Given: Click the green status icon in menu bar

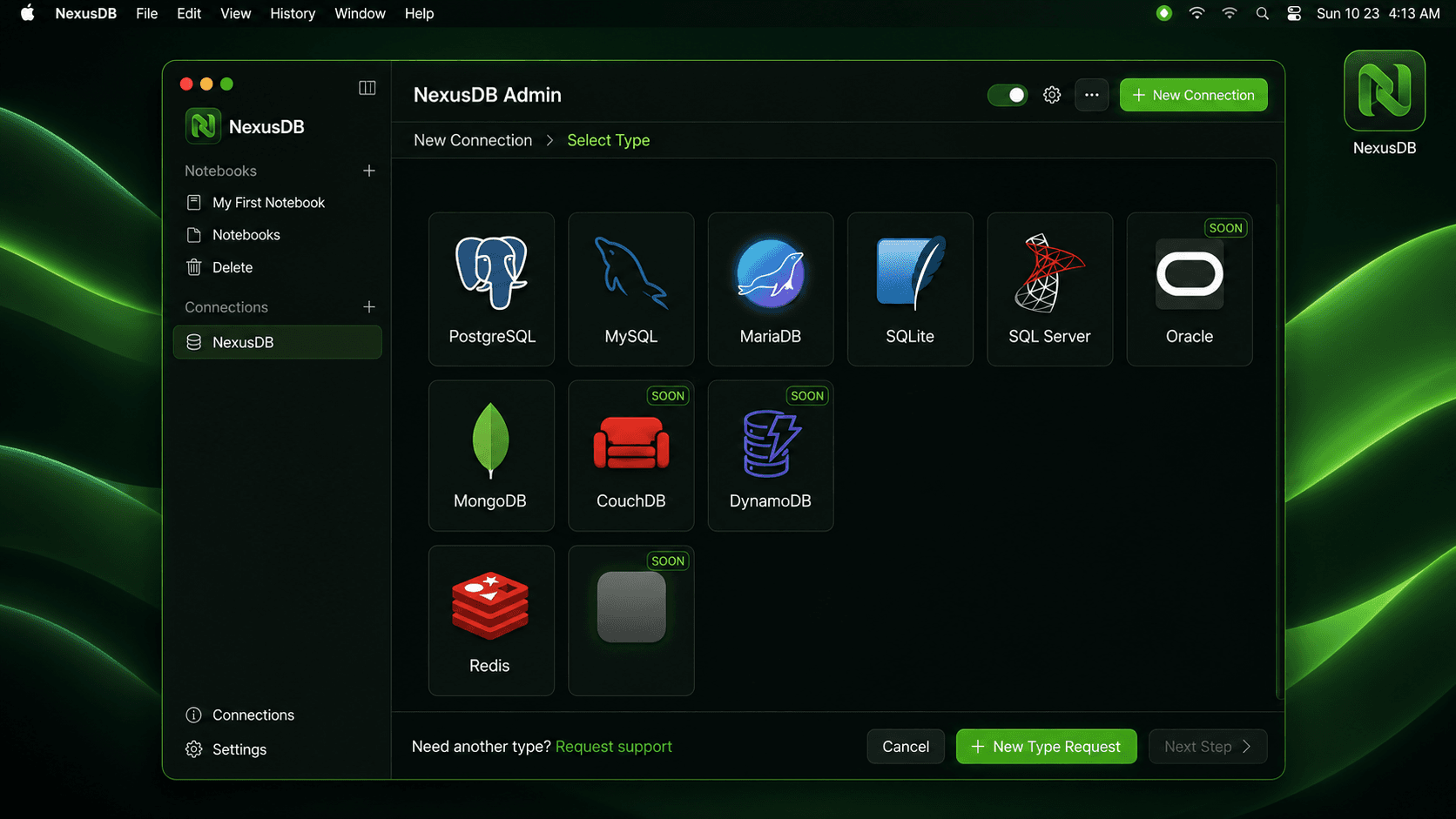Looking at the screenshot, I should pyautogui.click(x=1163, y=13).
